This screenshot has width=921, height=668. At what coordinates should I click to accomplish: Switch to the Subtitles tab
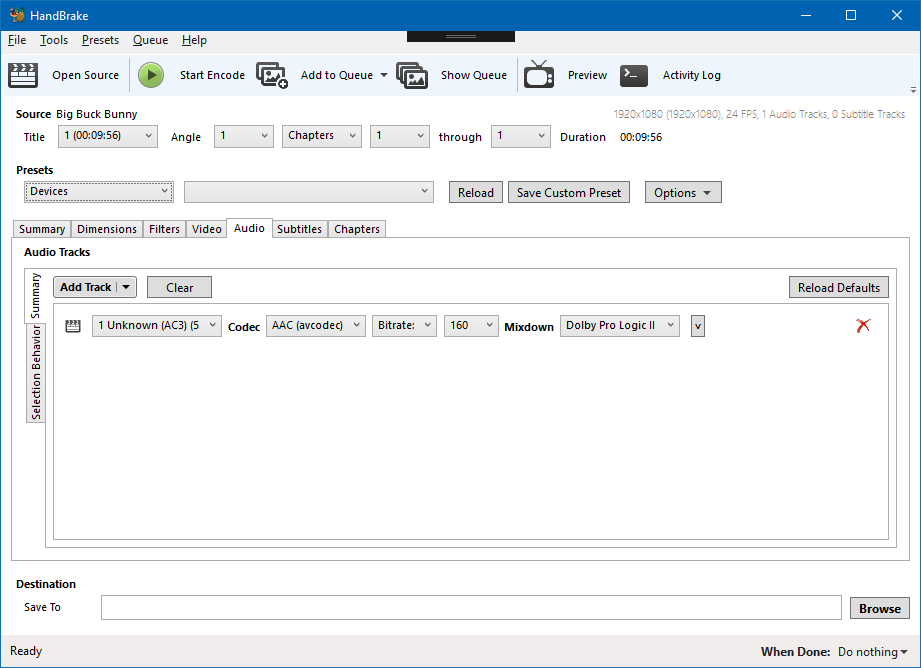300,229
